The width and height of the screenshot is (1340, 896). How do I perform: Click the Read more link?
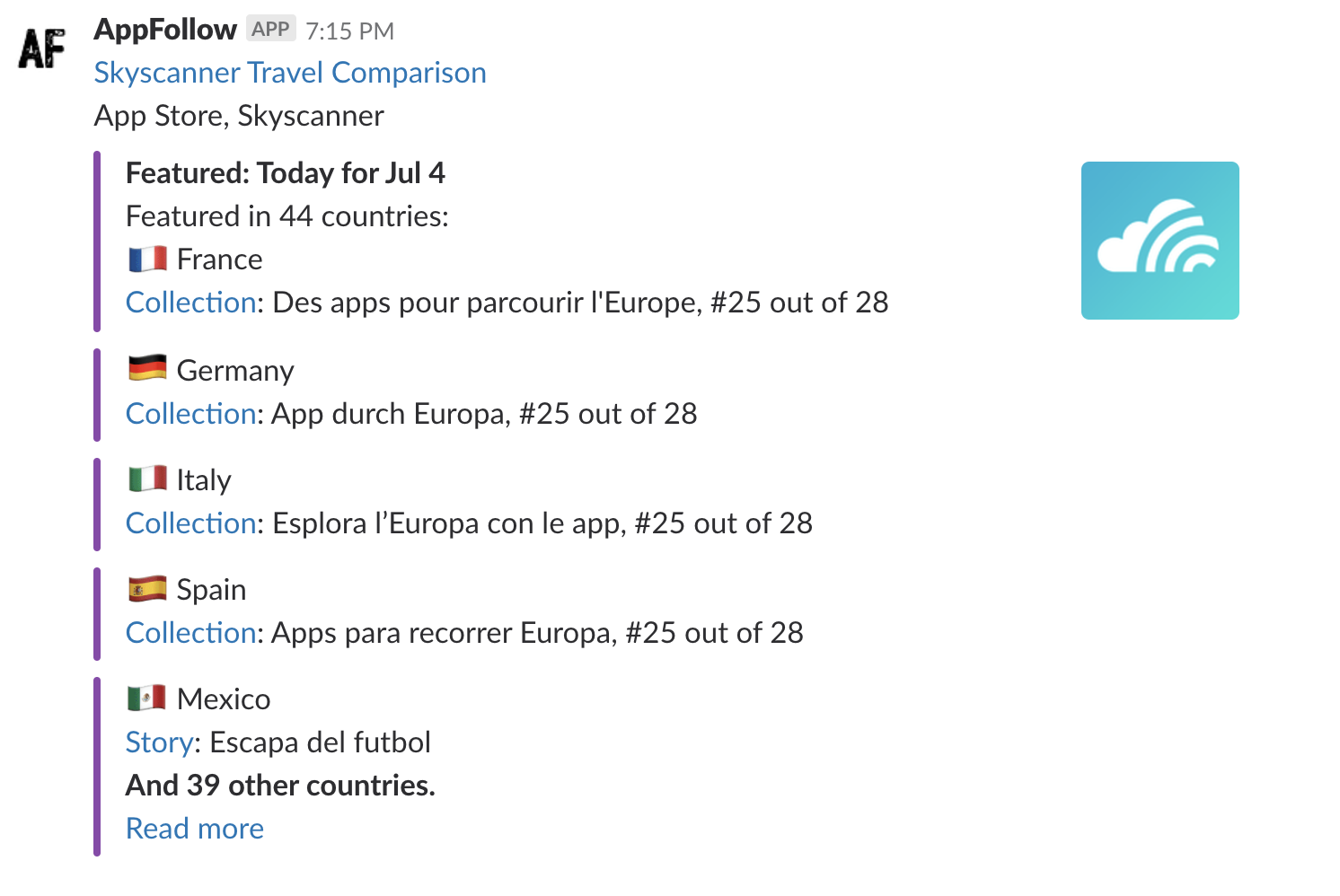tap(195, 829)
